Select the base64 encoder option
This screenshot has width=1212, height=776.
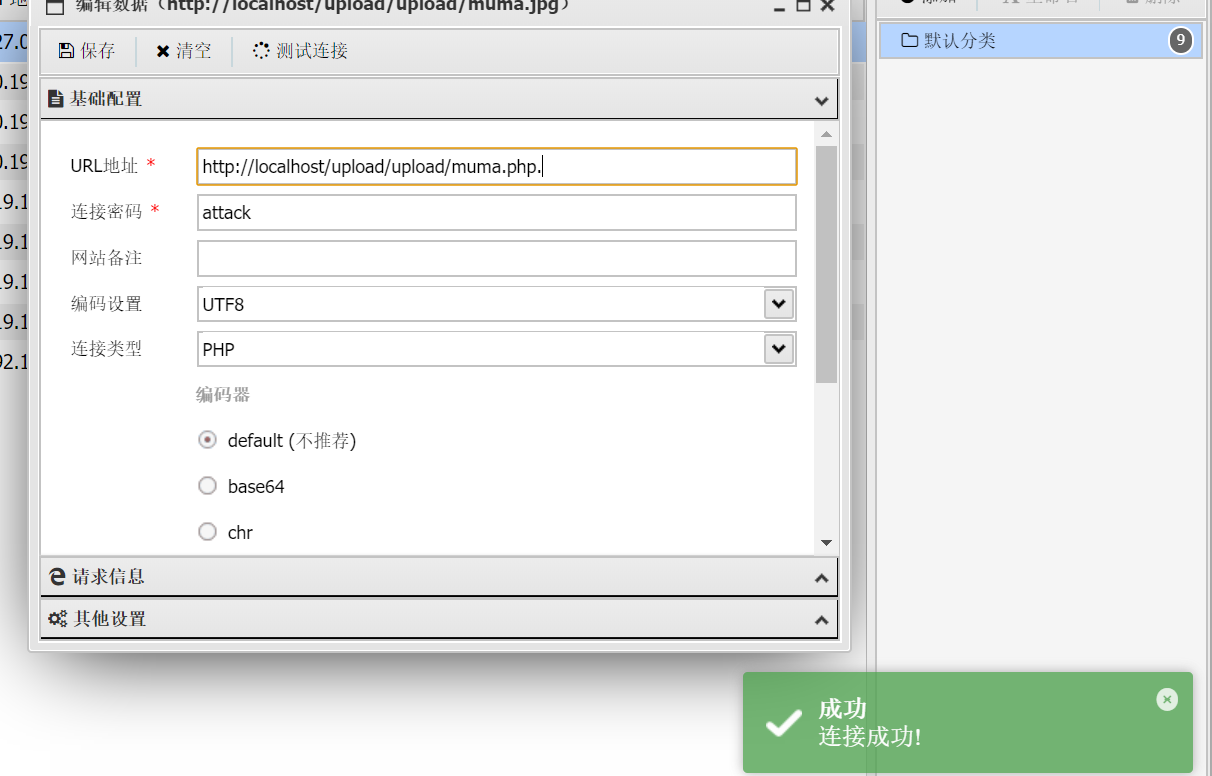tap(208, 486)
